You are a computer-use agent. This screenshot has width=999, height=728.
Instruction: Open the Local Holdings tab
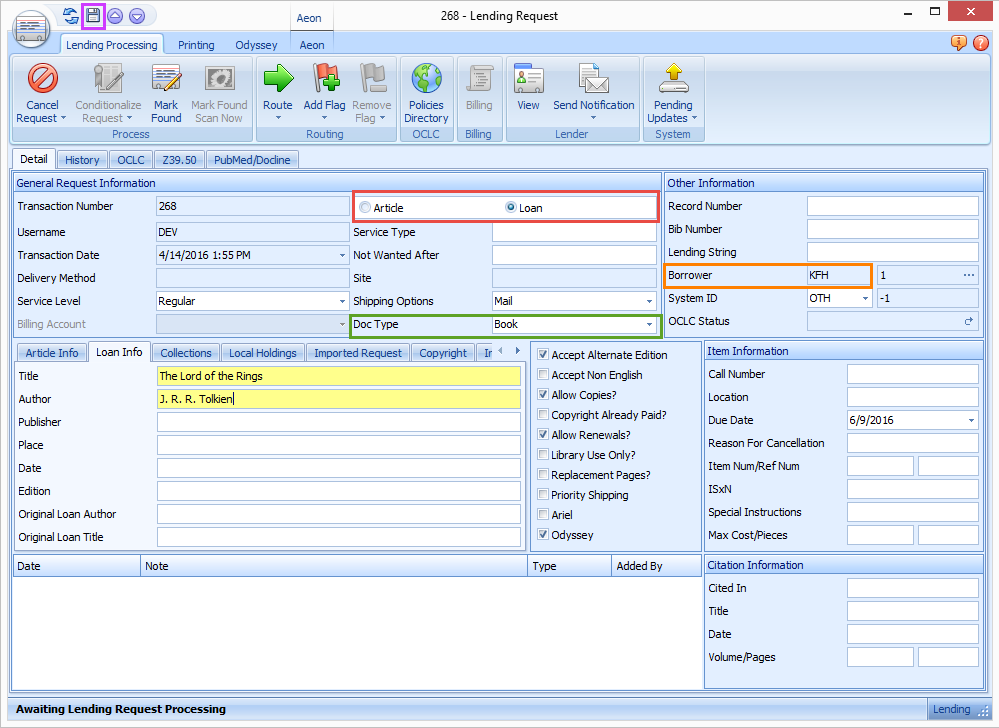pyautogui.click(x=262, y=353)
